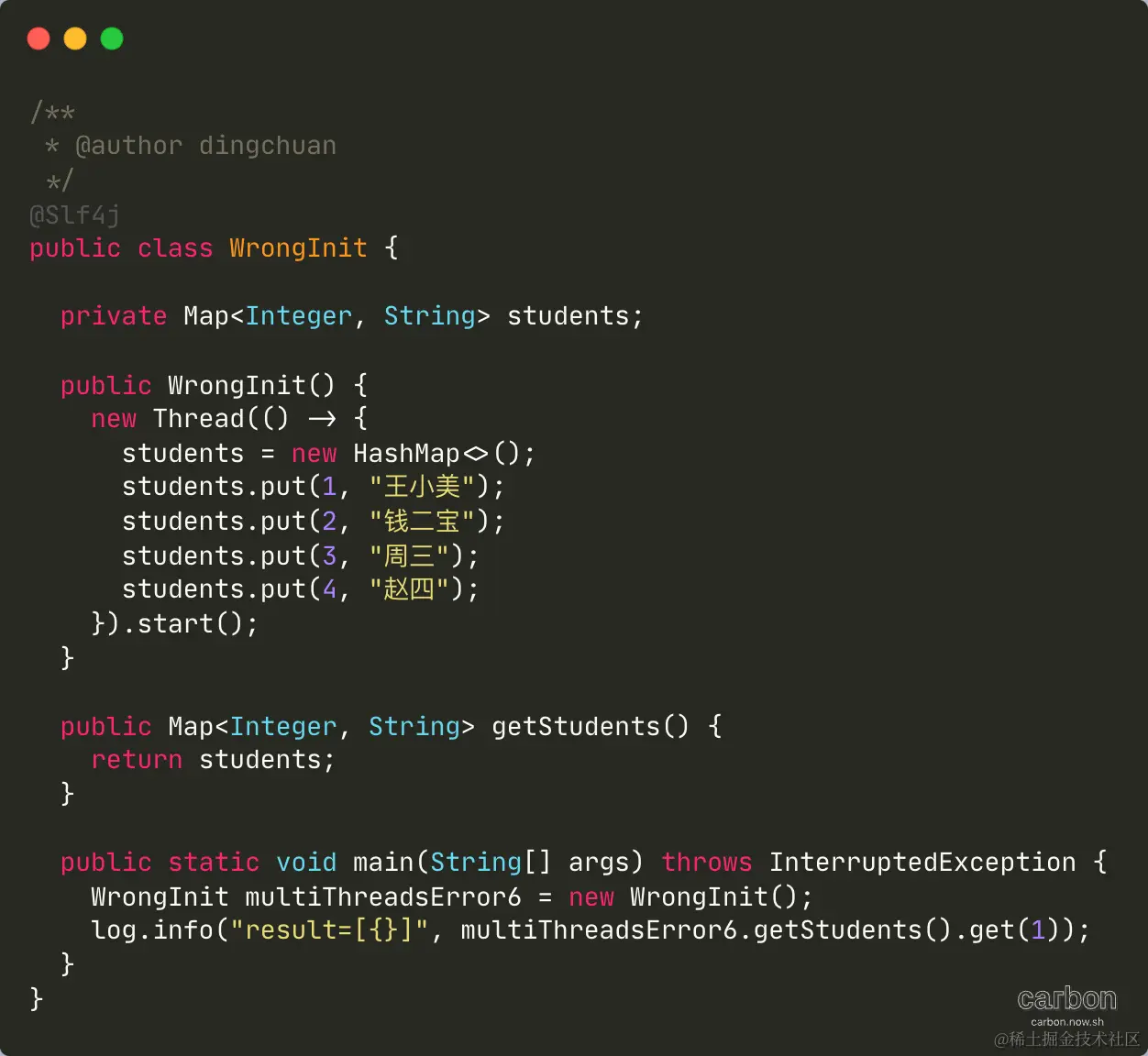Click the 'WrongInit' class name in the class declaration
Viewport: 1148px width, 1056px height.
[298, 247]
